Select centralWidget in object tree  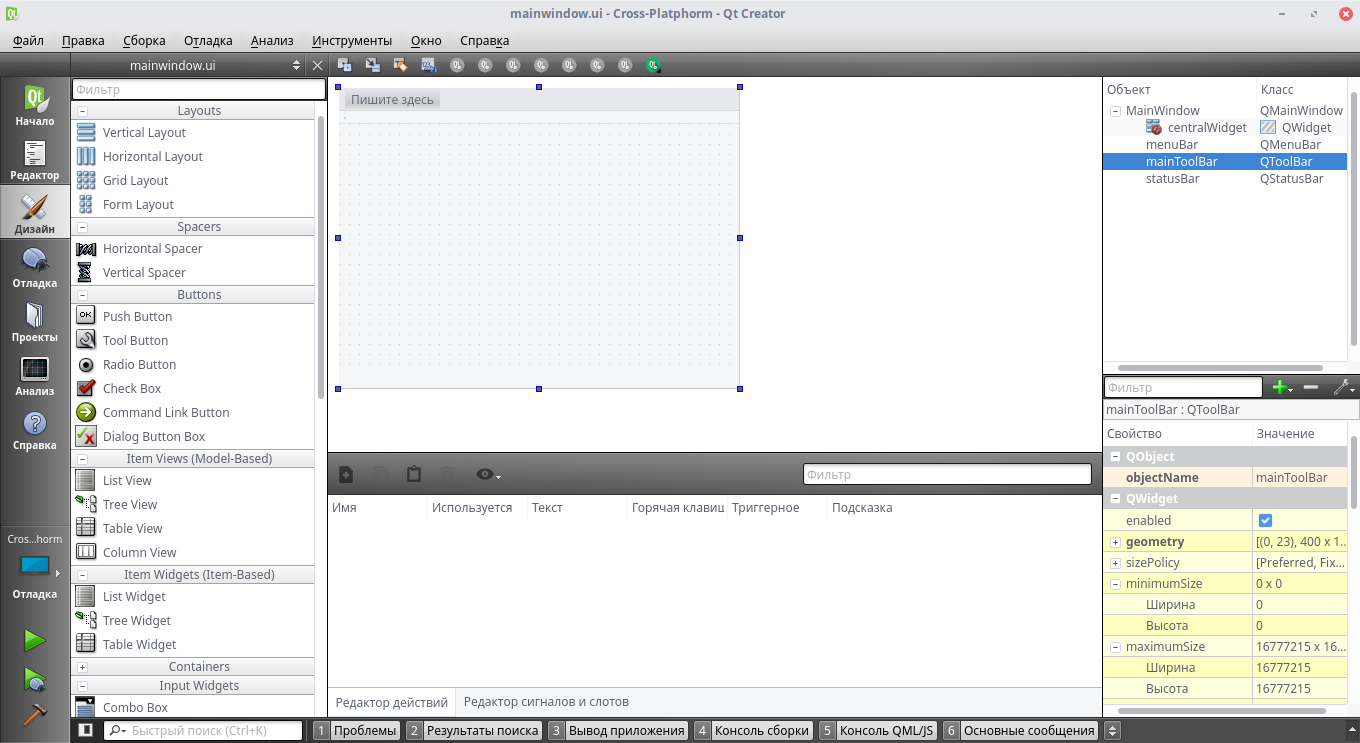click(x=1206, y=128)
